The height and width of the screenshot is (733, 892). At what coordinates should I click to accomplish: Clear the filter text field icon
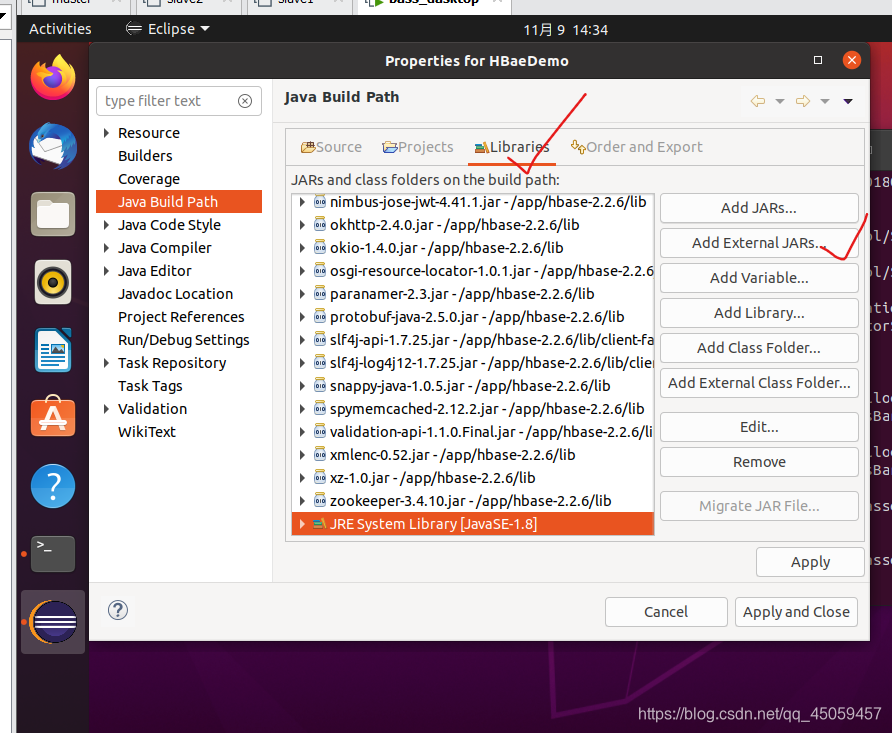pyautogui.click(x=245, y=101)
